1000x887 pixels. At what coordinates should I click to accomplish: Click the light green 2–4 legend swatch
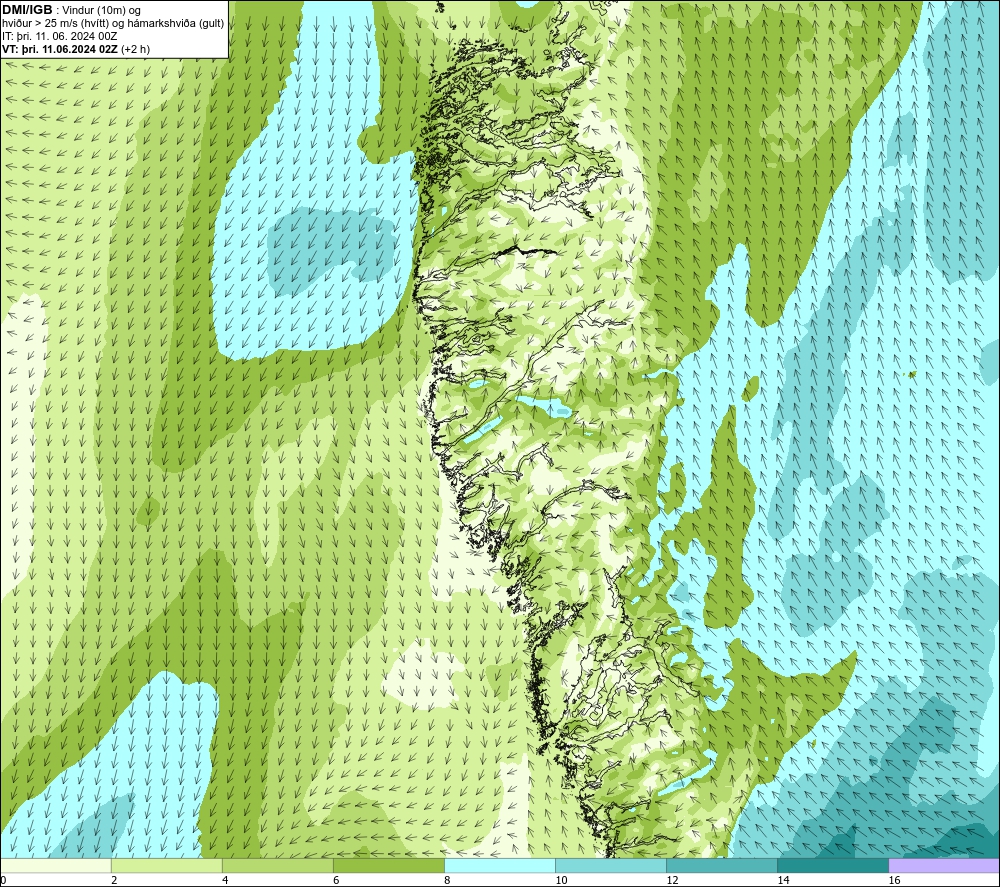coord(166,865)
